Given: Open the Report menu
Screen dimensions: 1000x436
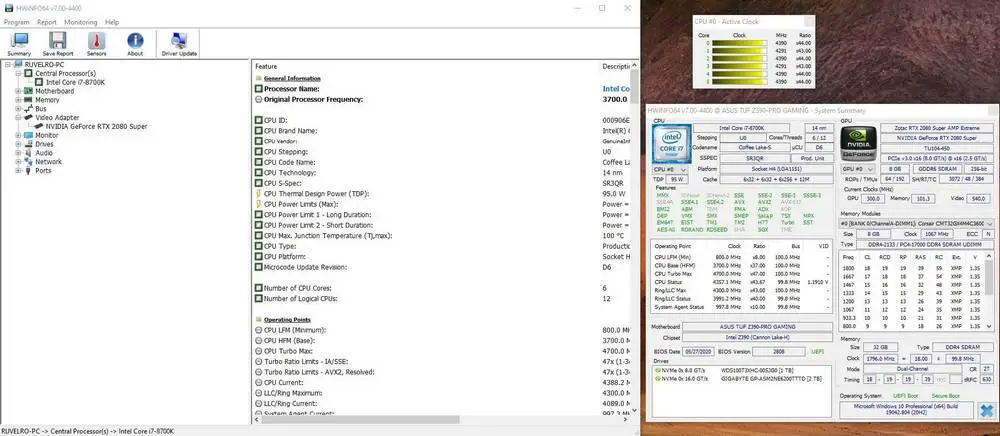Looking at the screenshot, I should 47,22.
